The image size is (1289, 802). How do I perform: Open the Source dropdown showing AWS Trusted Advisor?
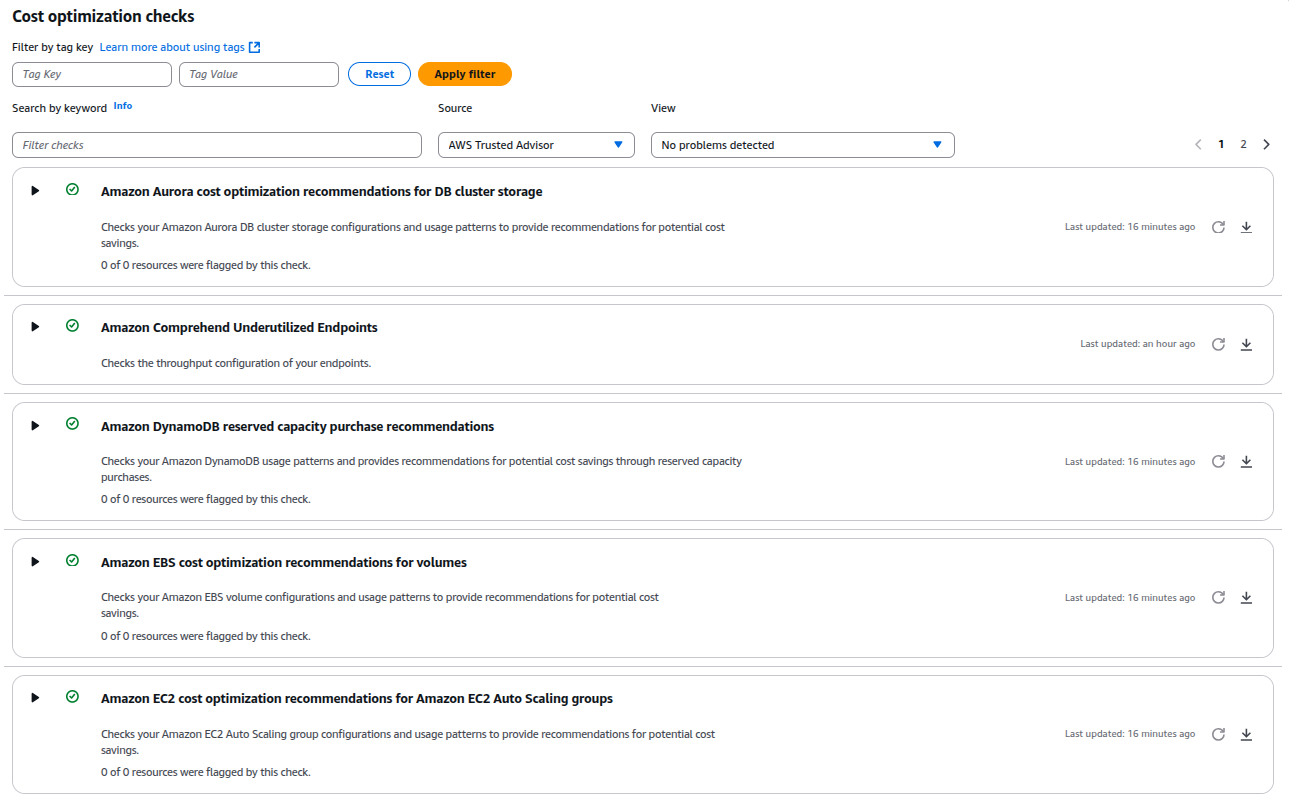536,145
